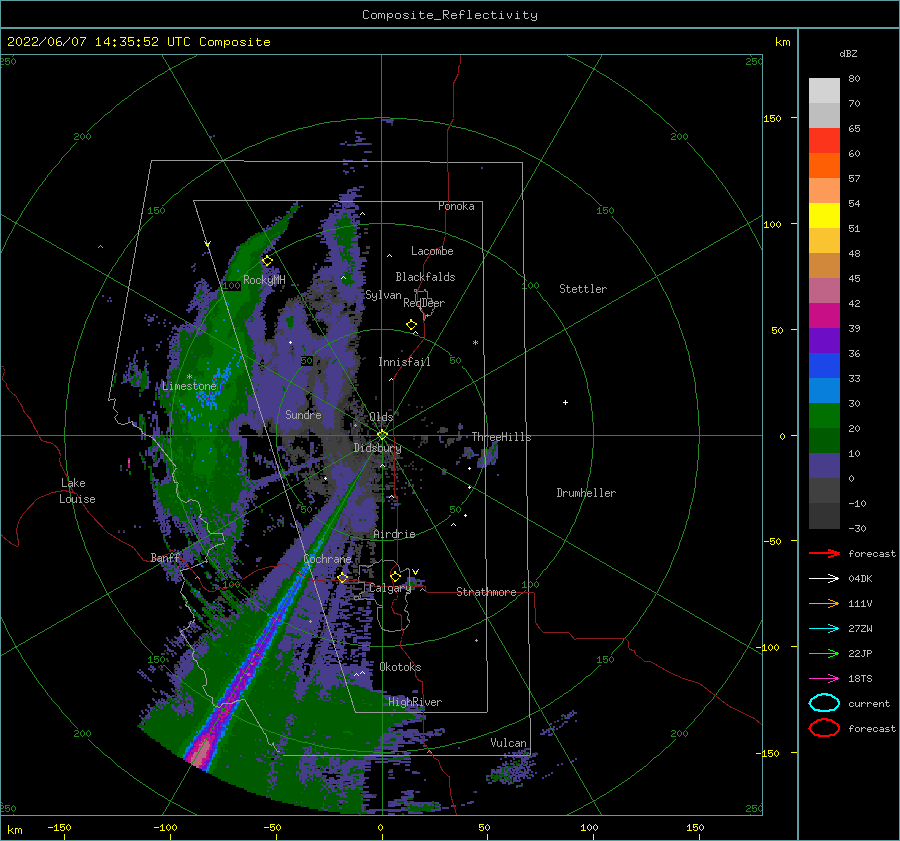The height and width of the screenshot is (841, 900).
Task: Click the RedDeer city label
Action: pos(424,303)
